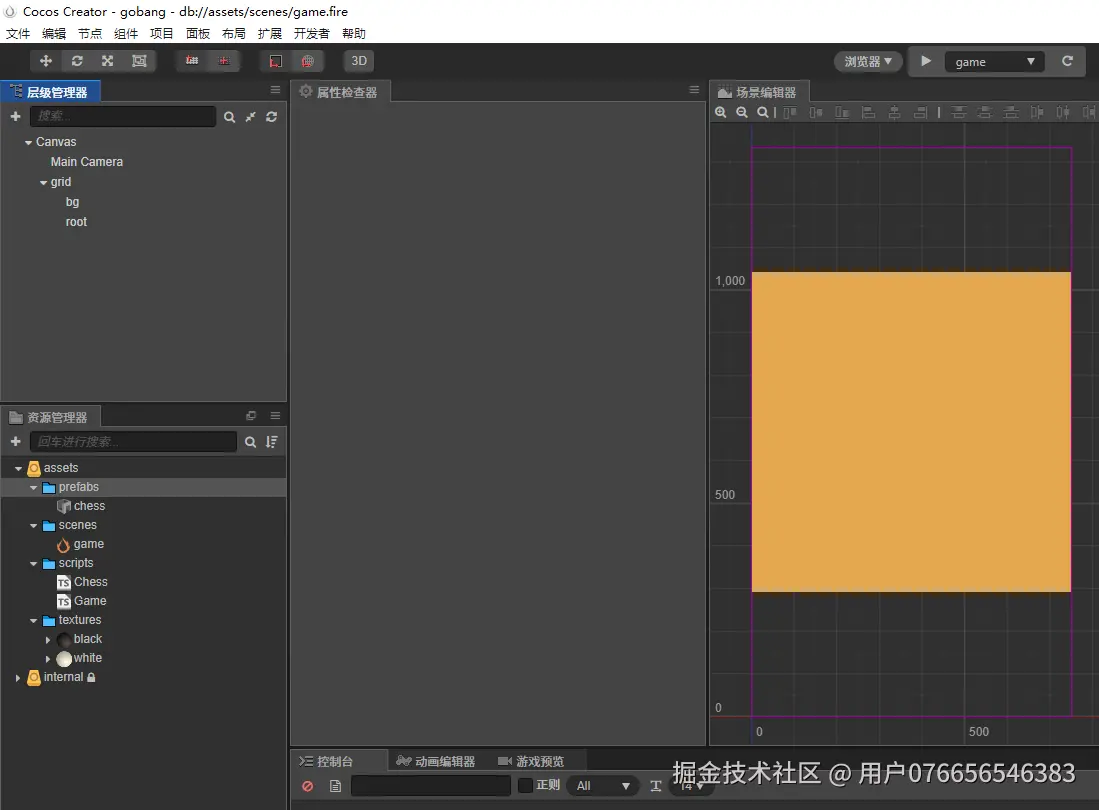Select the Move tool in the toolbar
This screenshot has height=810, width=1099.
tap(45, 61)
